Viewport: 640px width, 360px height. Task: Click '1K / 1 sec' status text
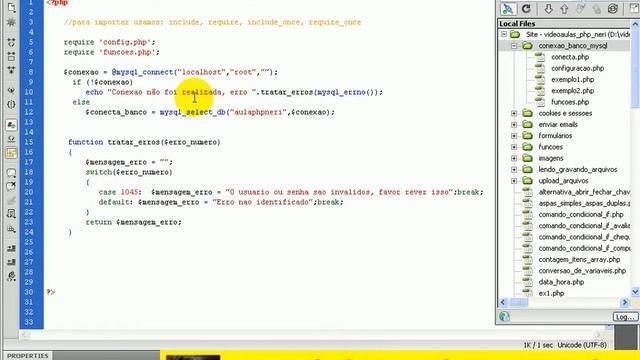538,345
